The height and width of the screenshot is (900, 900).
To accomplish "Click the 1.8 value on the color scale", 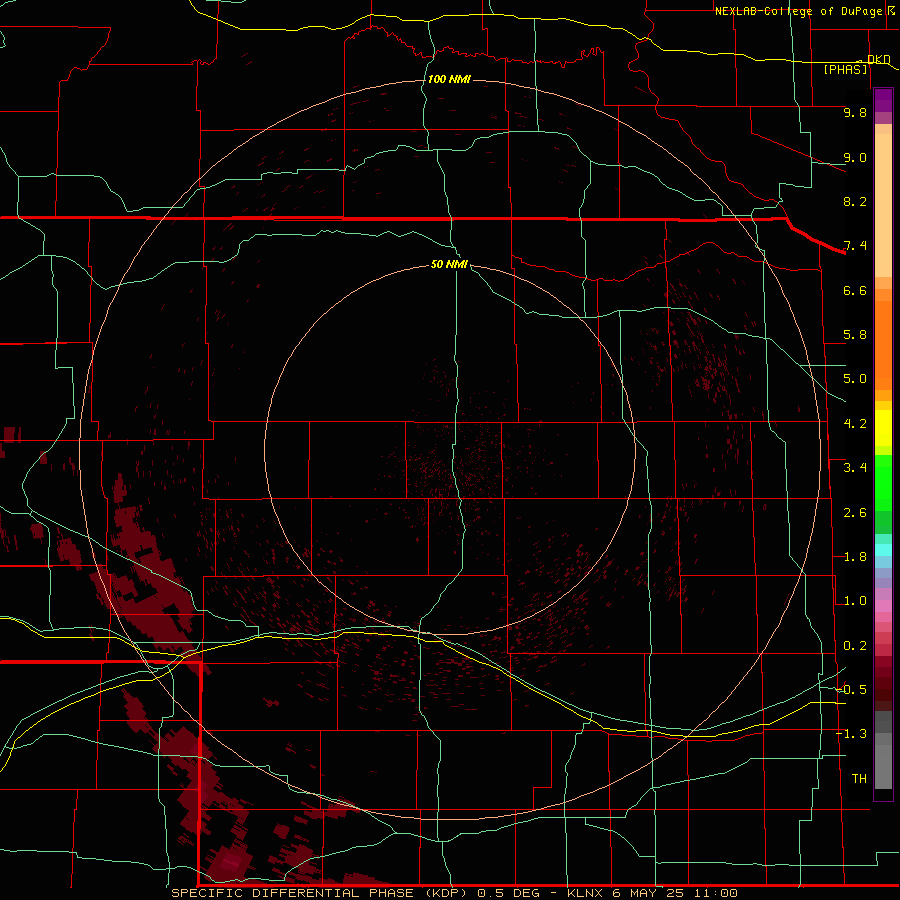I will click(x=855, y=557).
